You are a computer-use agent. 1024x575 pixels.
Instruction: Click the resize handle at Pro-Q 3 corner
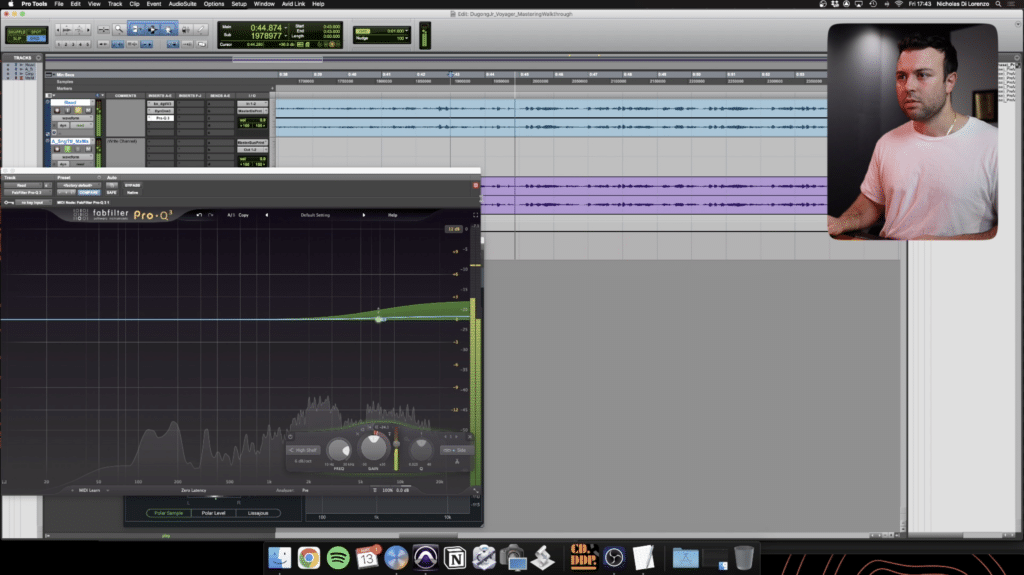[x=475, y=490]
